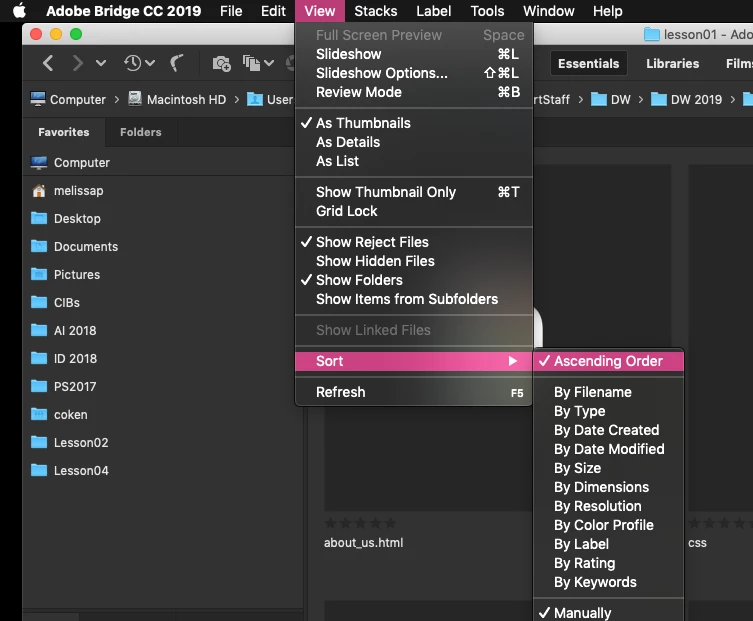This screenshot has height=621, width=753.
Task: Open the Label menu
Action: pos(433,11)
